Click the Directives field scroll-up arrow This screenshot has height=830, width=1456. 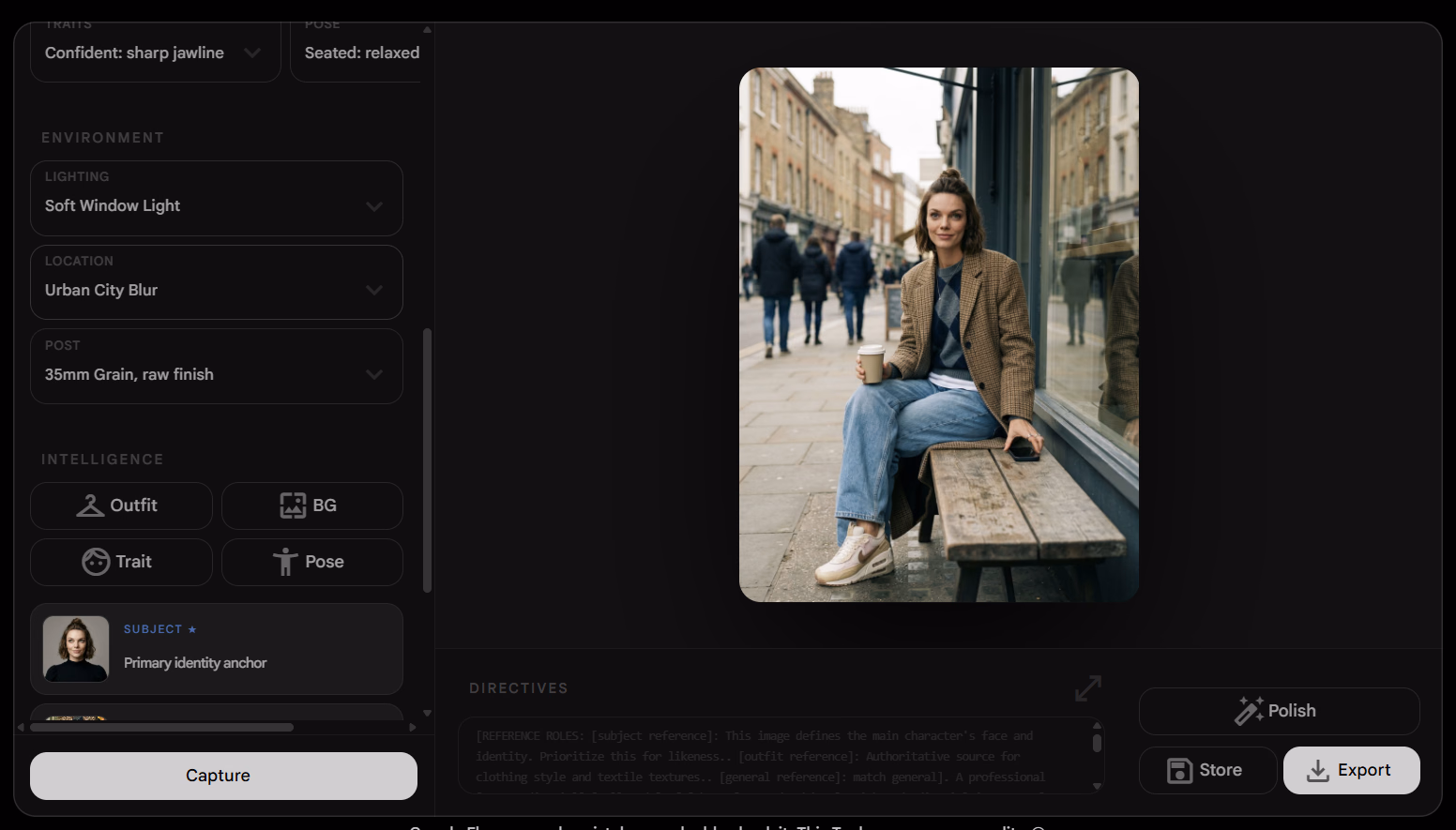[x=1097, y=725]
